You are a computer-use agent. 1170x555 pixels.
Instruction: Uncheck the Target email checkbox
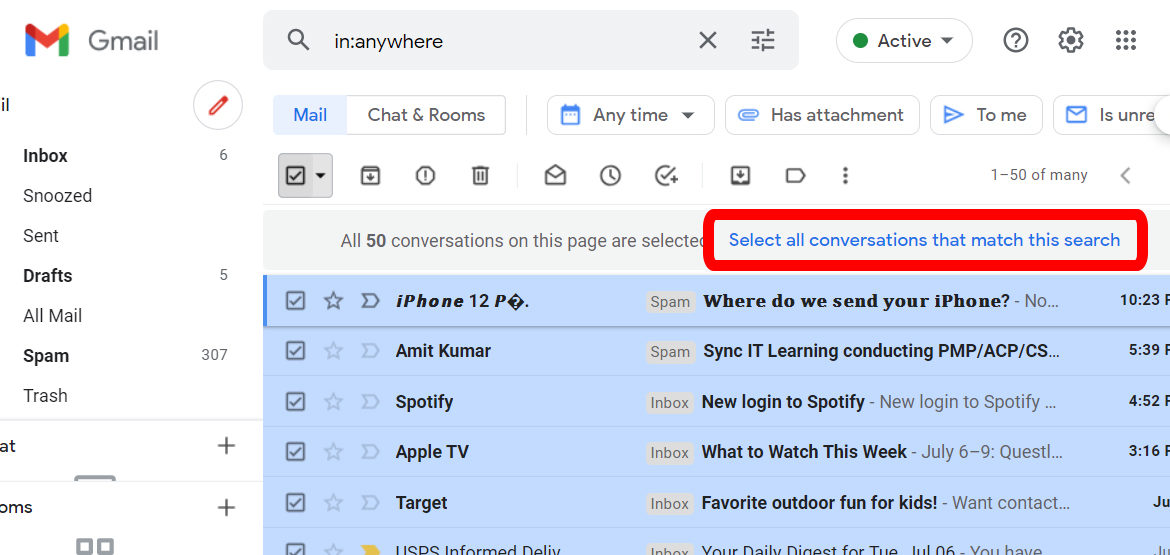pos(295,503)
